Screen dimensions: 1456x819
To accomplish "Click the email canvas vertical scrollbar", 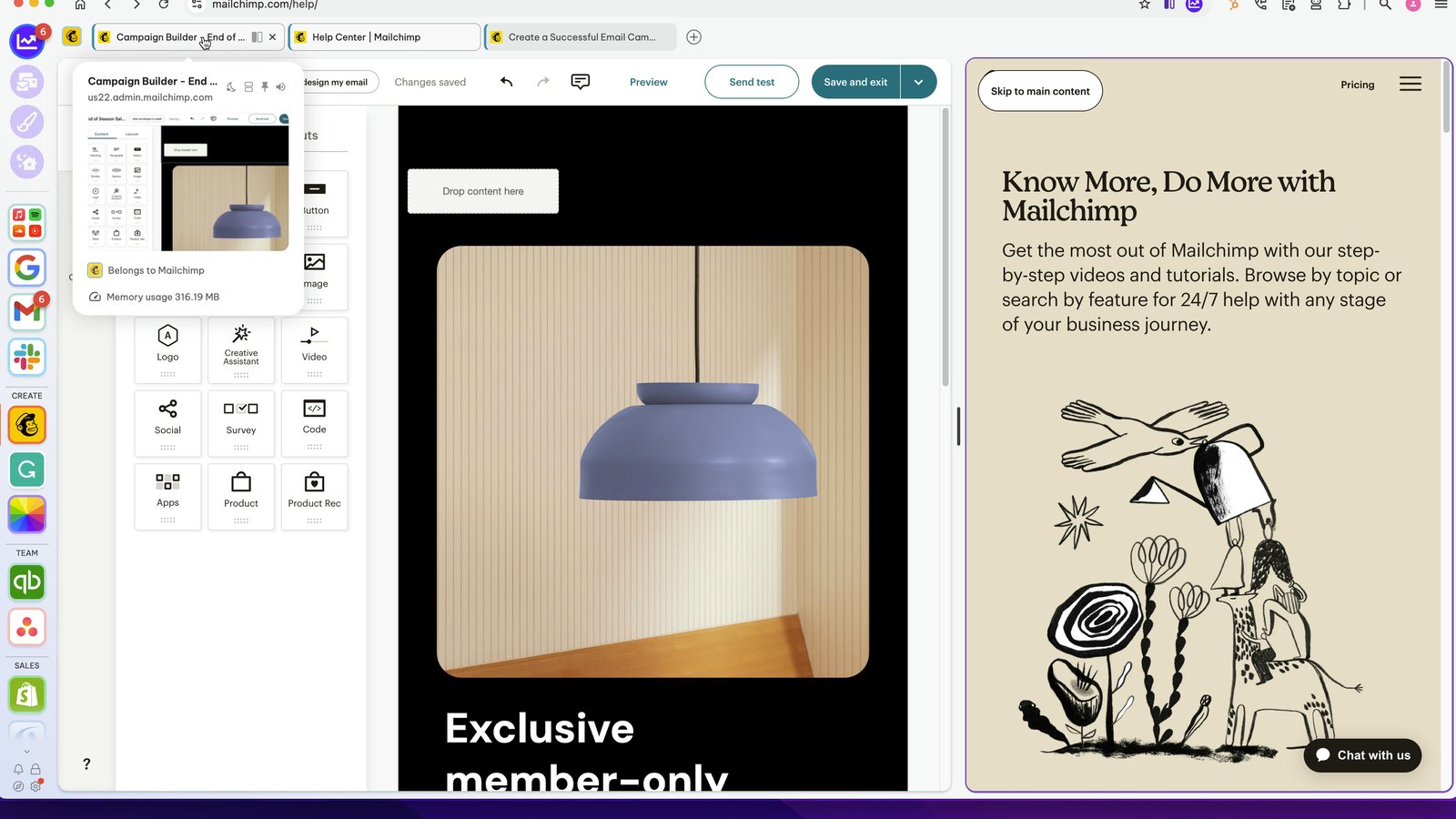I will (945, 246).
